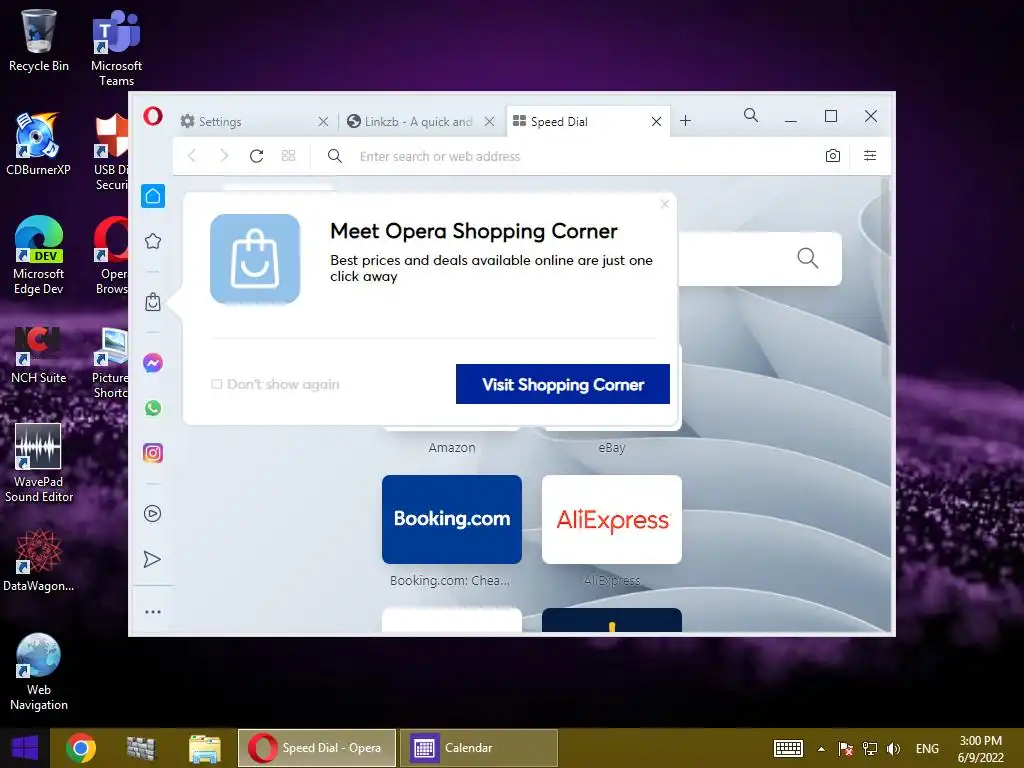Open a new tab with plus
Screen dimensions: 1024x768
point(685,121)
